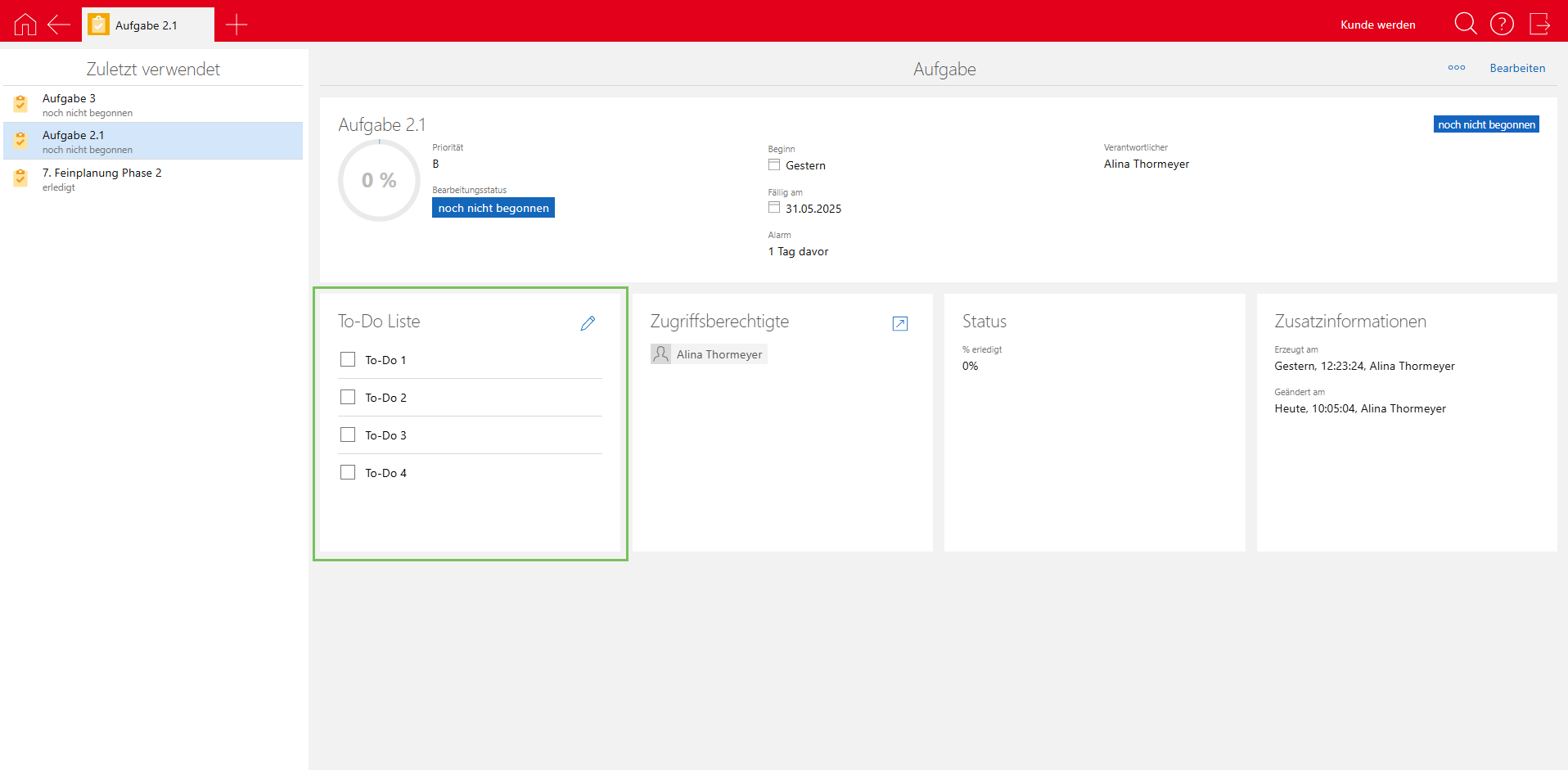Open the search magnifier icon
1568x770 pixels.
[x=1465, y=24]
